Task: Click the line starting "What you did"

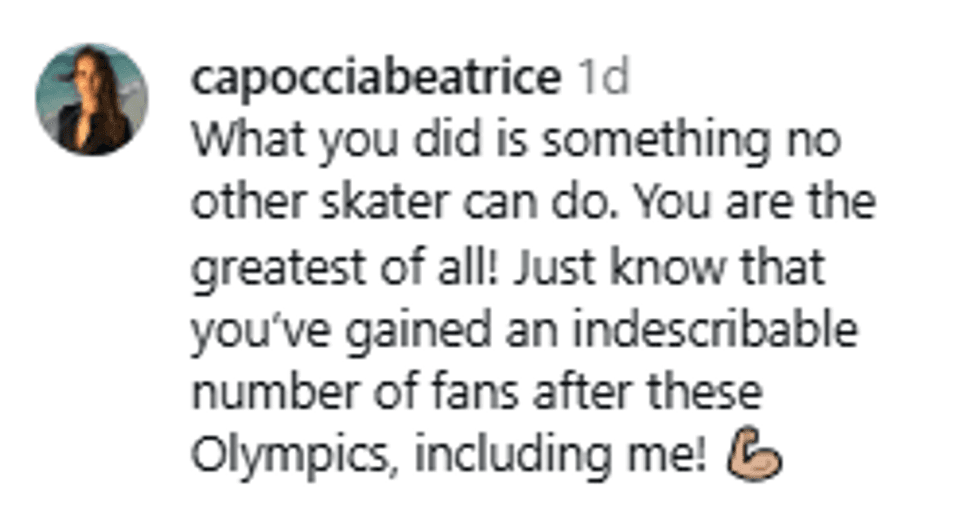Action: [x=515, y=143]
